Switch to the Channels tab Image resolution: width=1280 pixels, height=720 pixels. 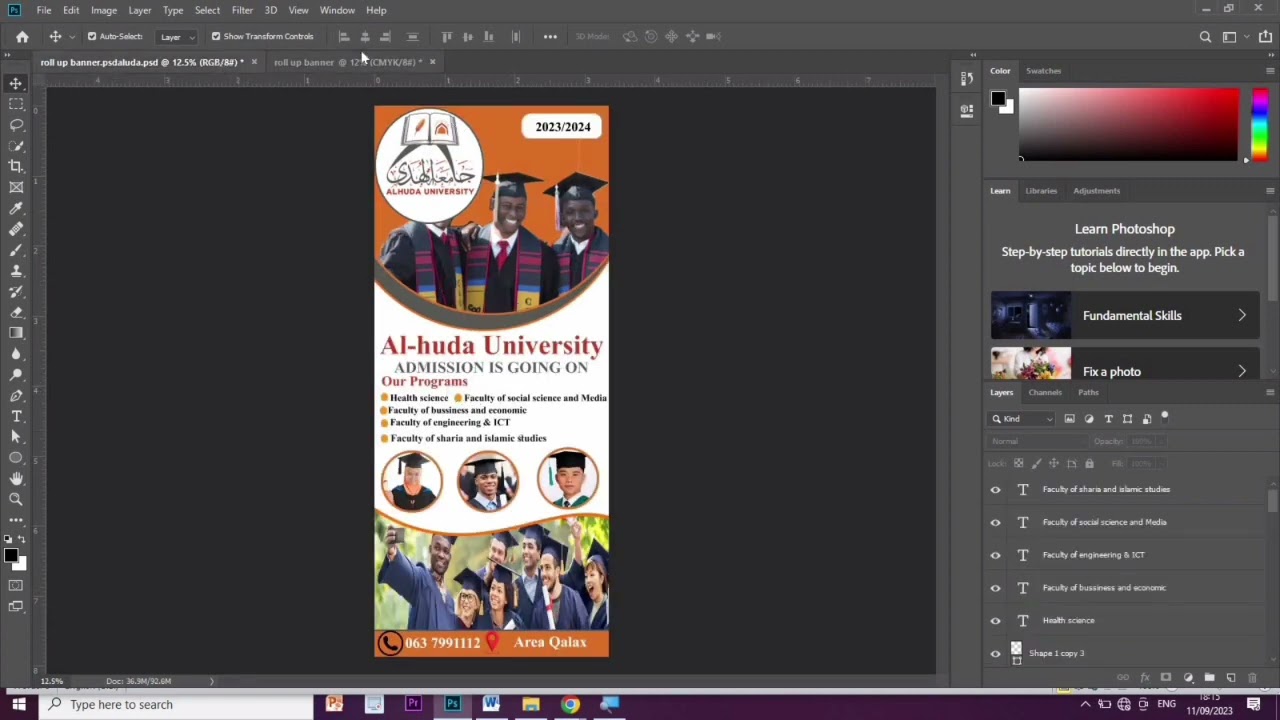tap(1045, 393)
